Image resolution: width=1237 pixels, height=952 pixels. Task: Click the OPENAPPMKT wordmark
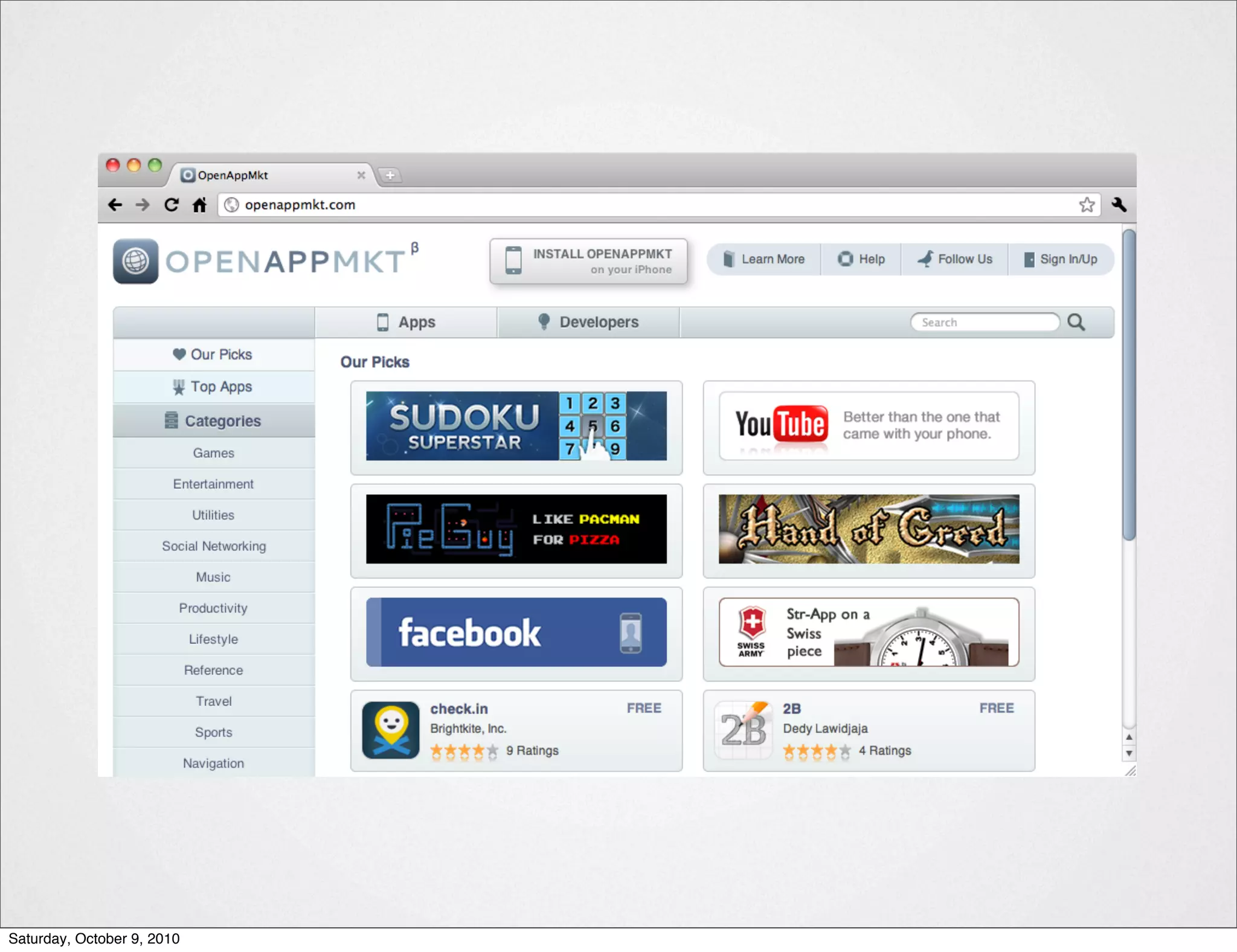pyautogui.click(x=286, y=262)
